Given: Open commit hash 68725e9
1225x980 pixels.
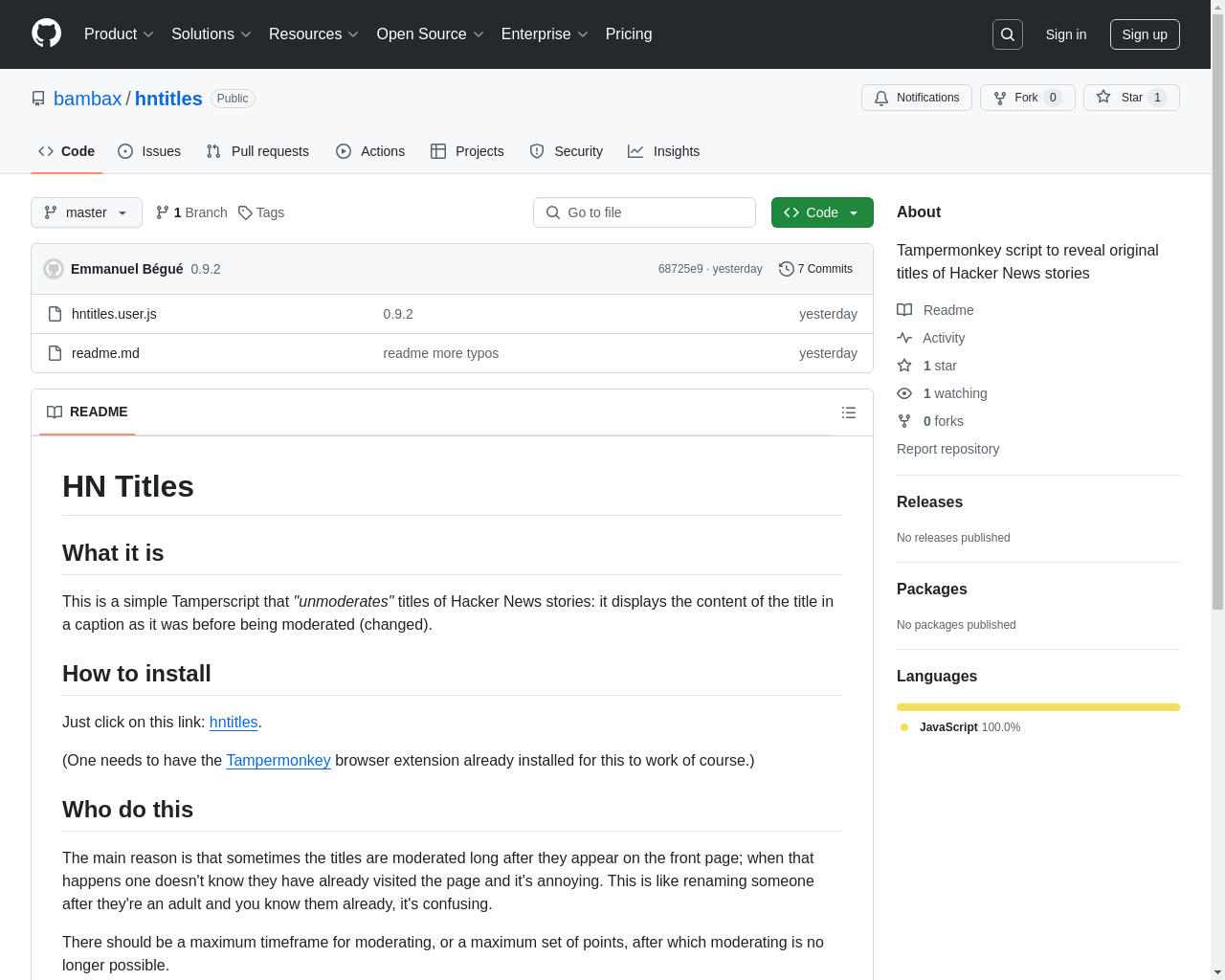Looking at the screenshot, I should (680, 269).
